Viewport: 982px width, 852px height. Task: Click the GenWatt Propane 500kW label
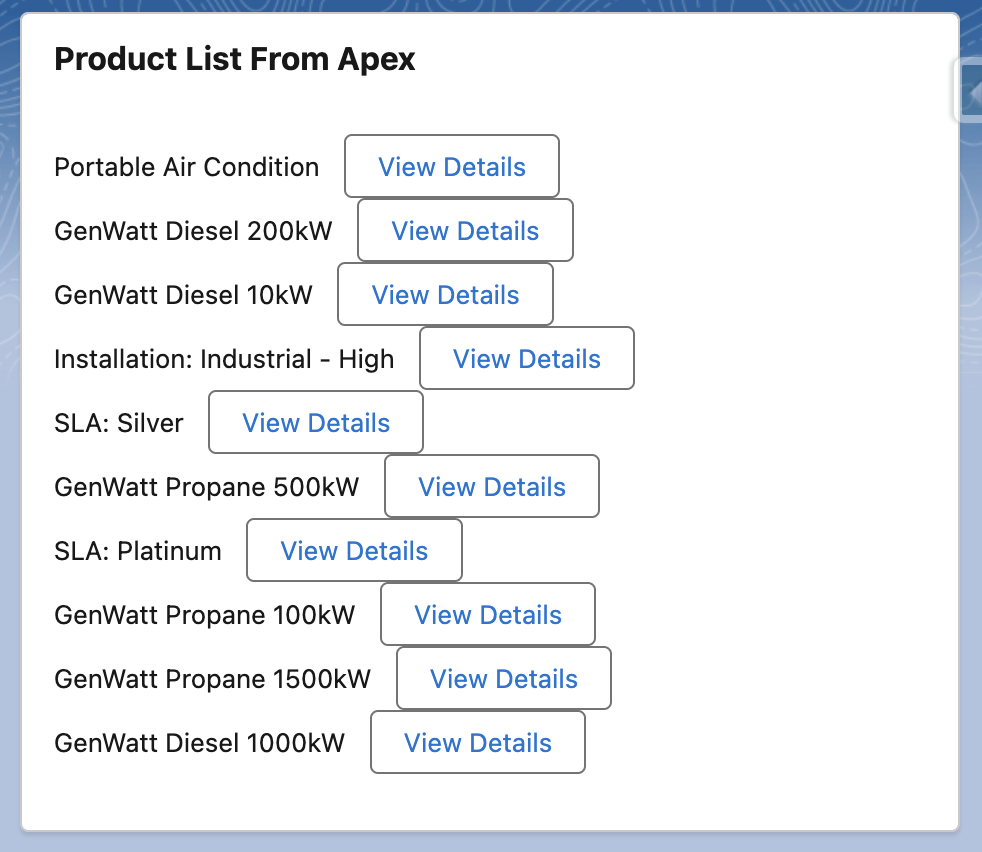(207, 487)
